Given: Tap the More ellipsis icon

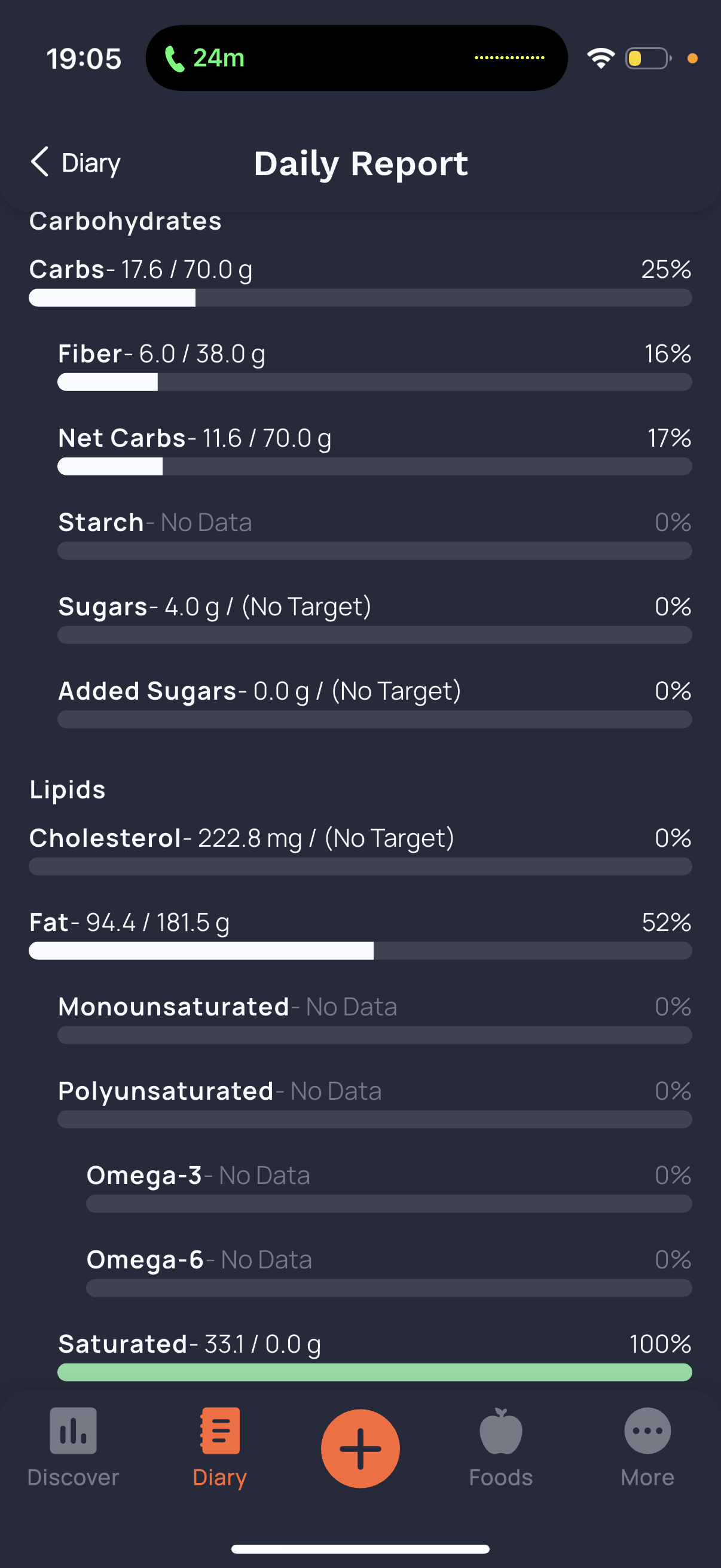Looking at the screenshot, I should (647, 1430).
